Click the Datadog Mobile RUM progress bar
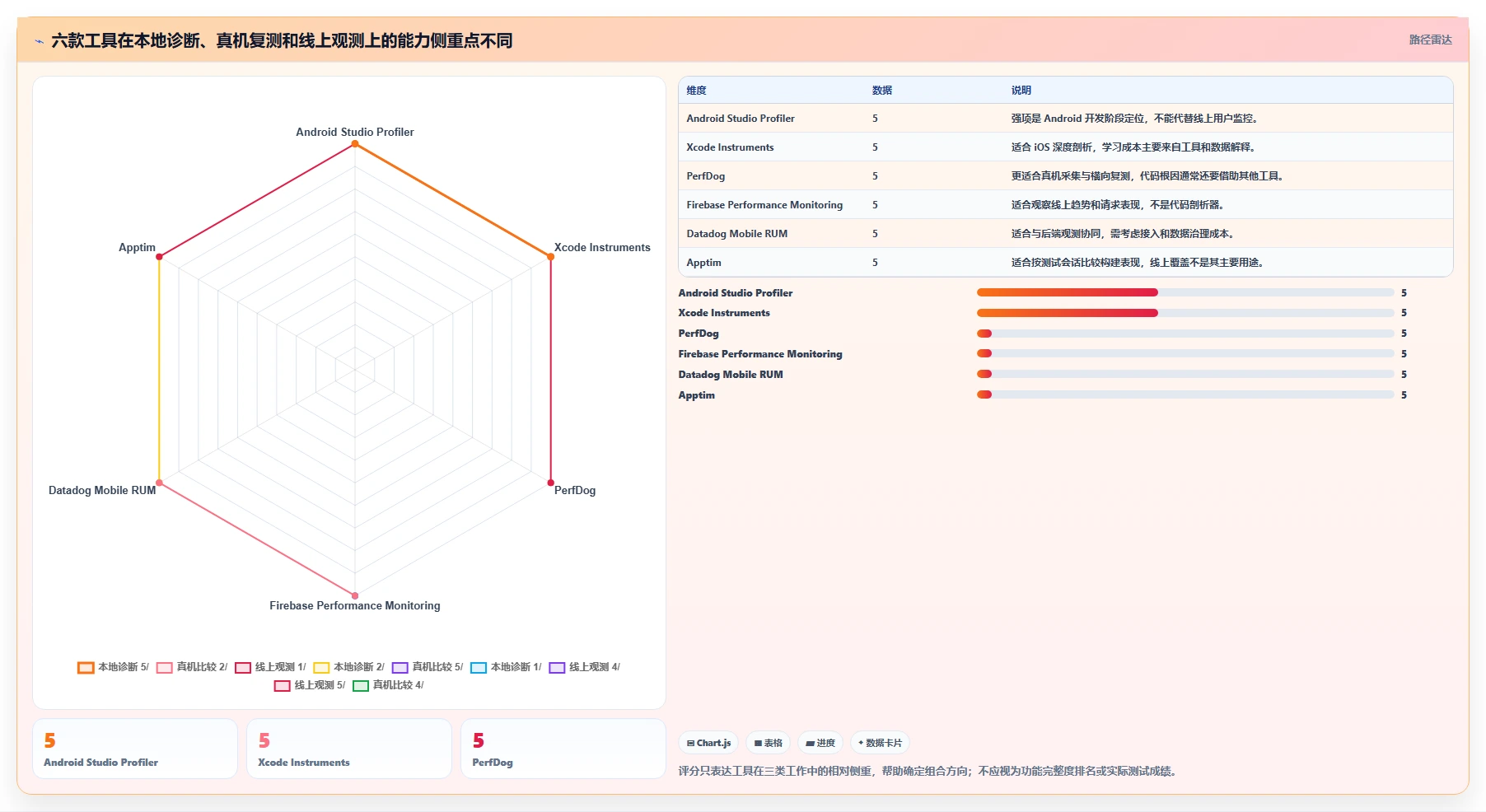The height and width of the screenshot is (812, 1486). coord(1185,375)
